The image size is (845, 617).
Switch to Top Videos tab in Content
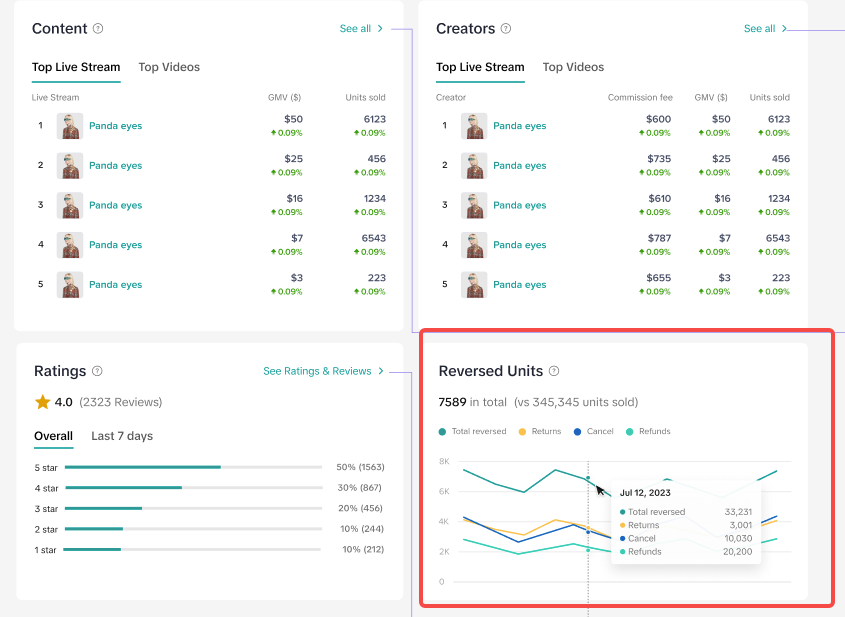coord(169,67)
